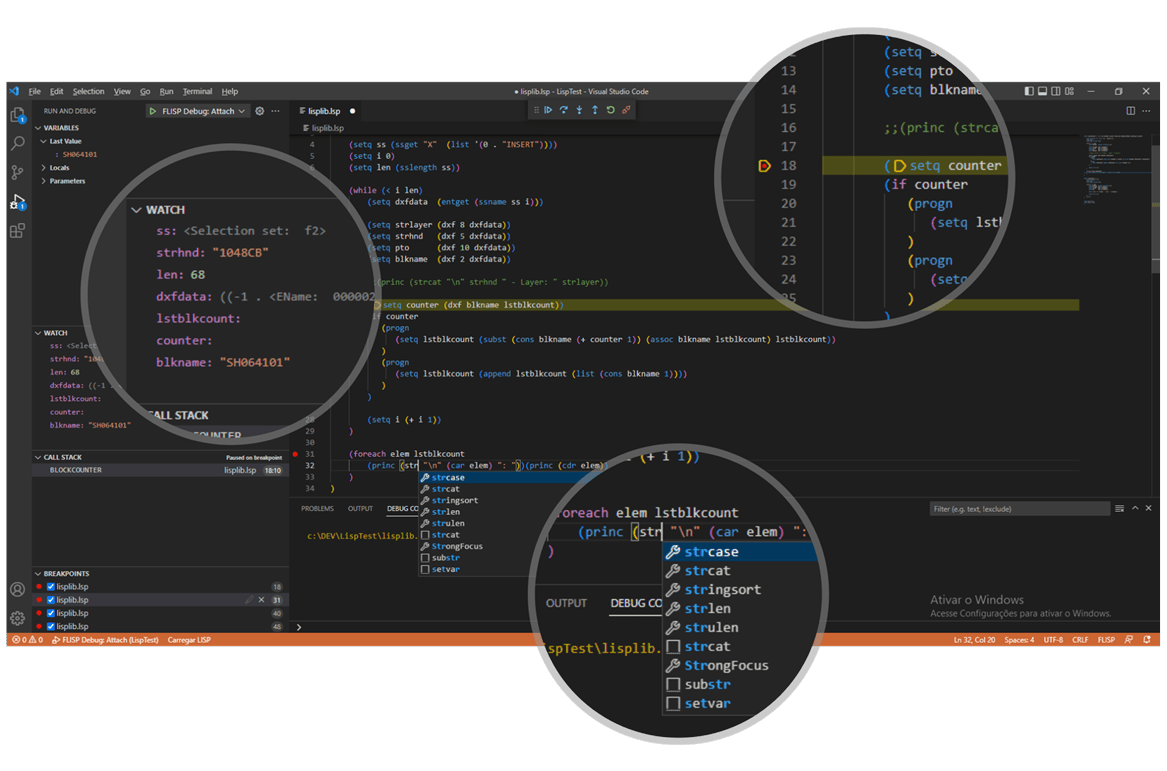Disable the lisplib.lsp breakpoint at line 31

point(51,600)
